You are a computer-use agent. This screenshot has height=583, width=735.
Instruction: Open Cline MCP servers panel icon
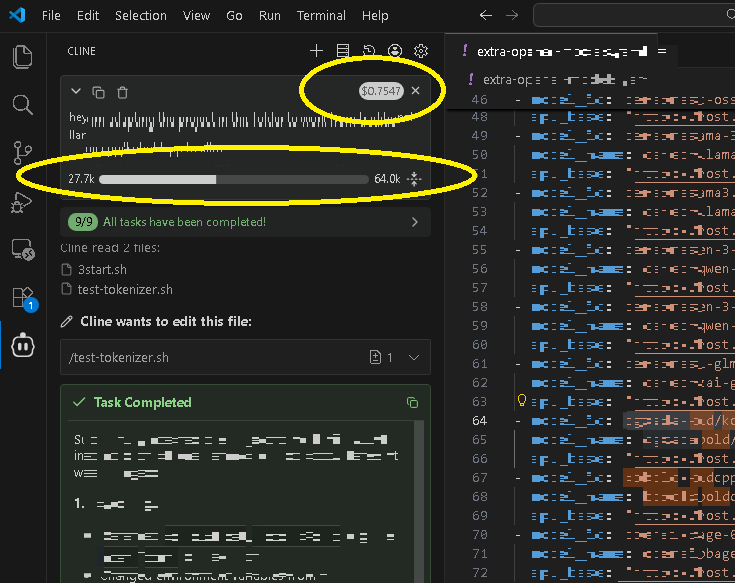[x=343, y=51]
